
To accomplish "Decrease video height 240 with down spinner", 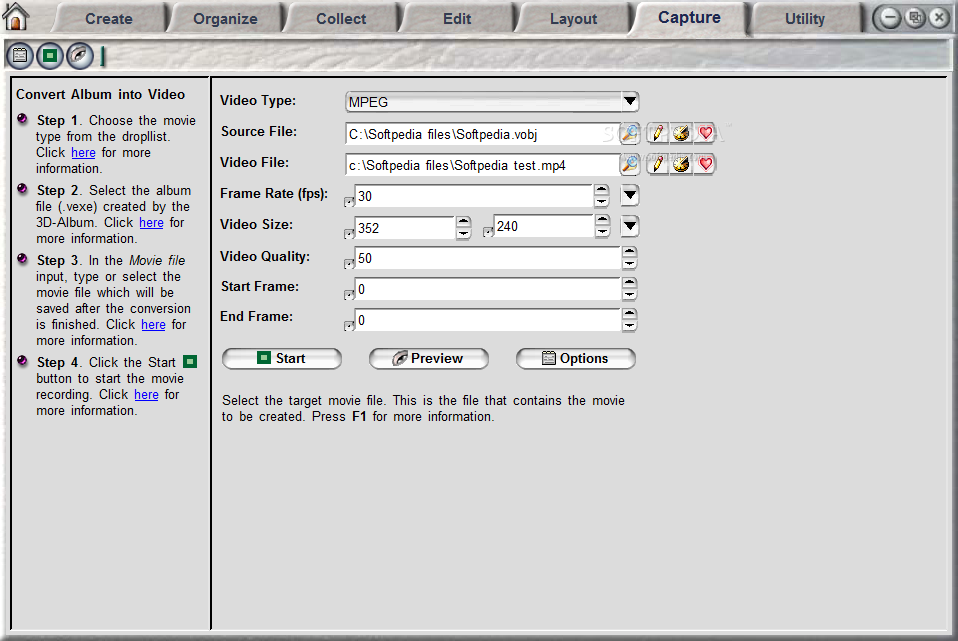I will [x=602, y=231].
